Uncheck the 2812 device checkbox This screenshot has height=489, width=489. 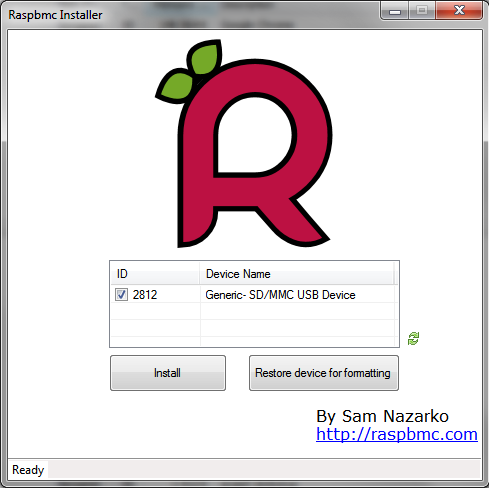click(x=121, y=295)
